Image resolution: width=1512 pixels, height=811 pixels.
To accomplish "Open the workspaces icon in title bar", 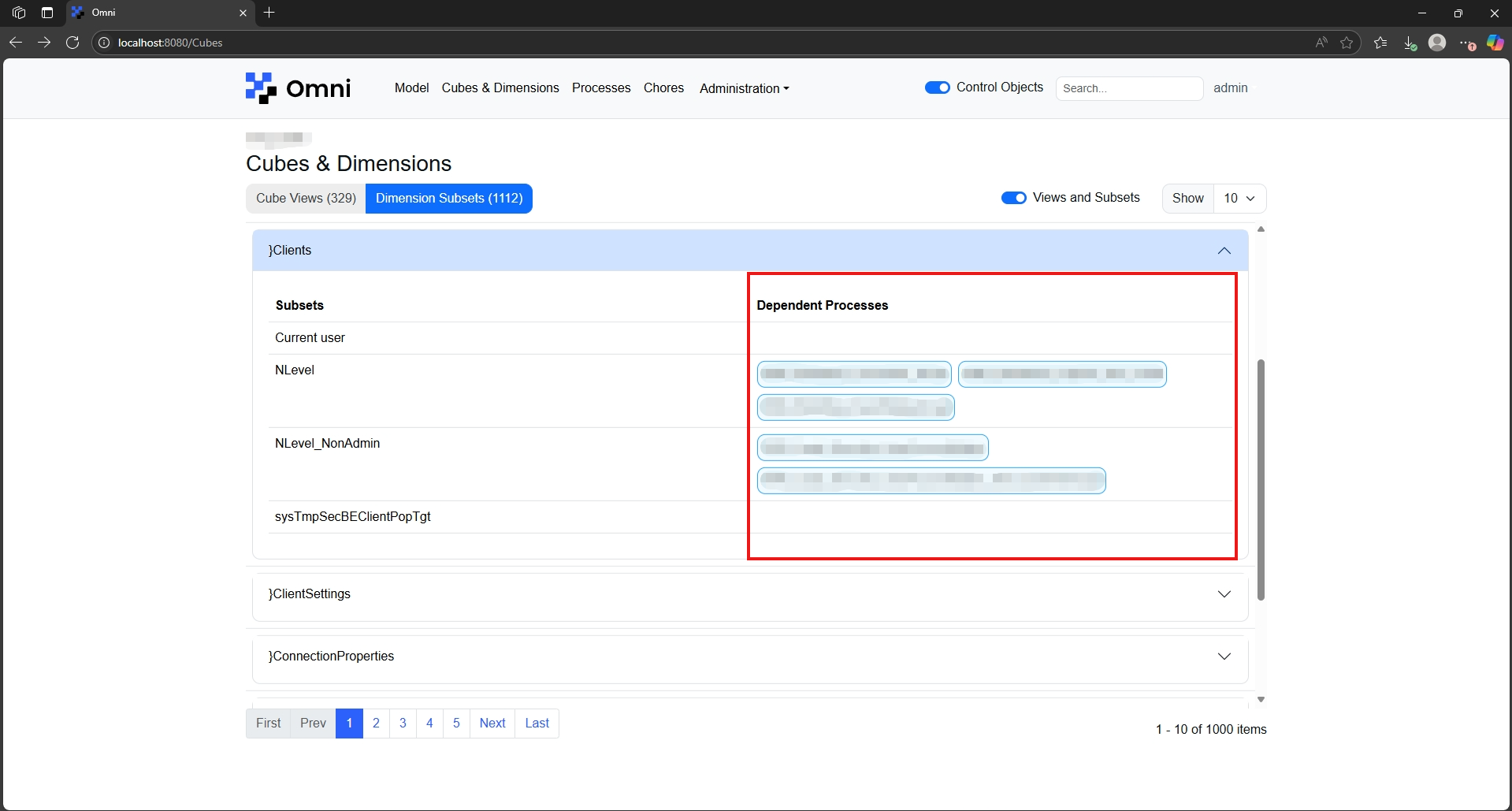I will [19, 13].
